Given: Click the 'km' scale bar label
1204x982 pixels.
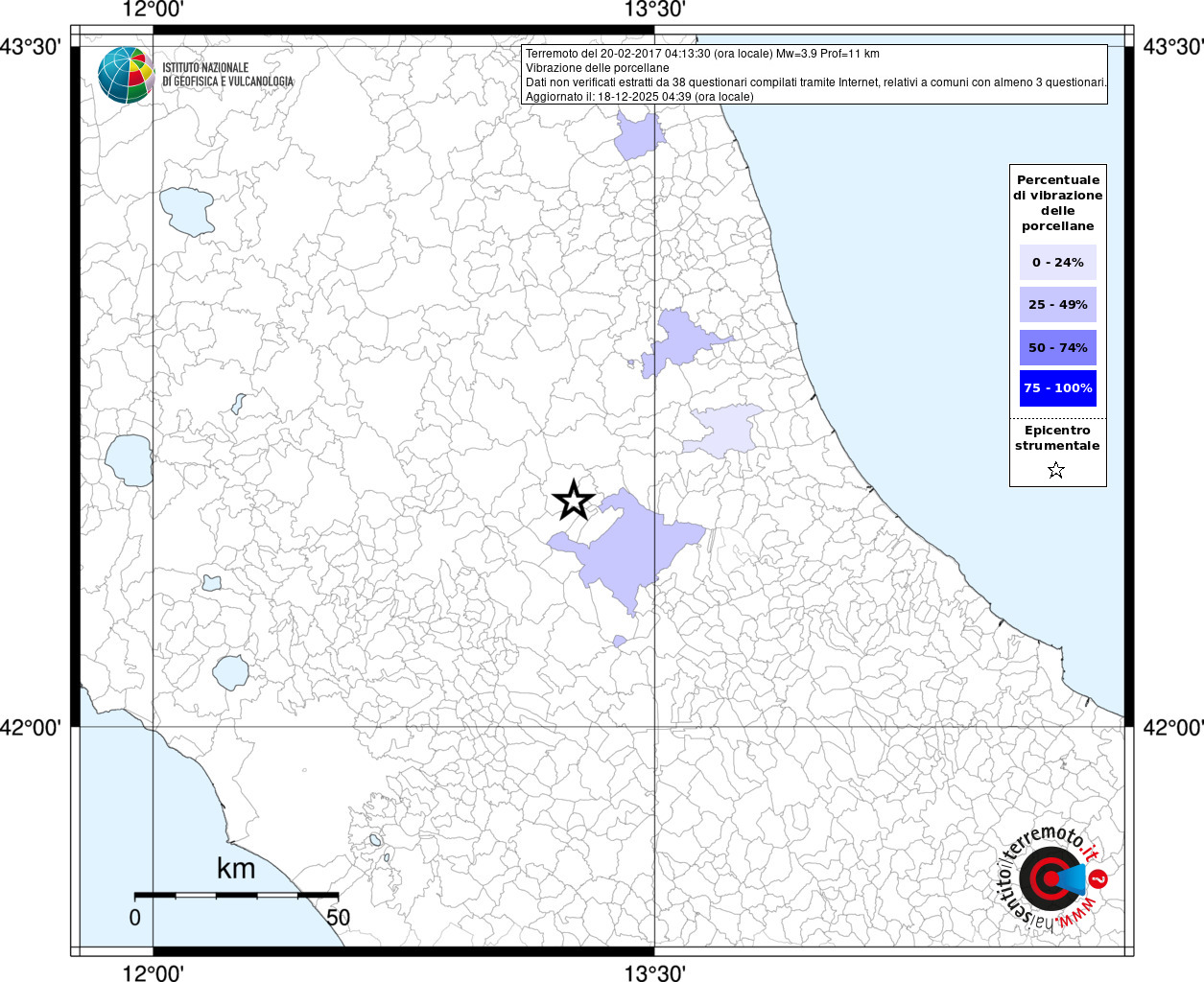Looking at the screenshot, I should 236,868.
